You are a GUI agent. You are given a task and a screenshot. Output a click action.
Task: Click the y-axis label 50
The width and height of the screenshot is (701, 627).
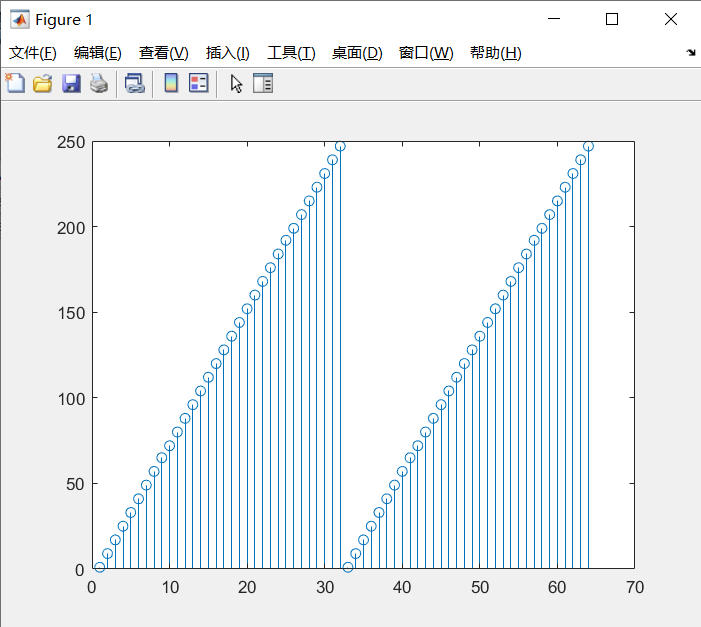click(75, 484)
